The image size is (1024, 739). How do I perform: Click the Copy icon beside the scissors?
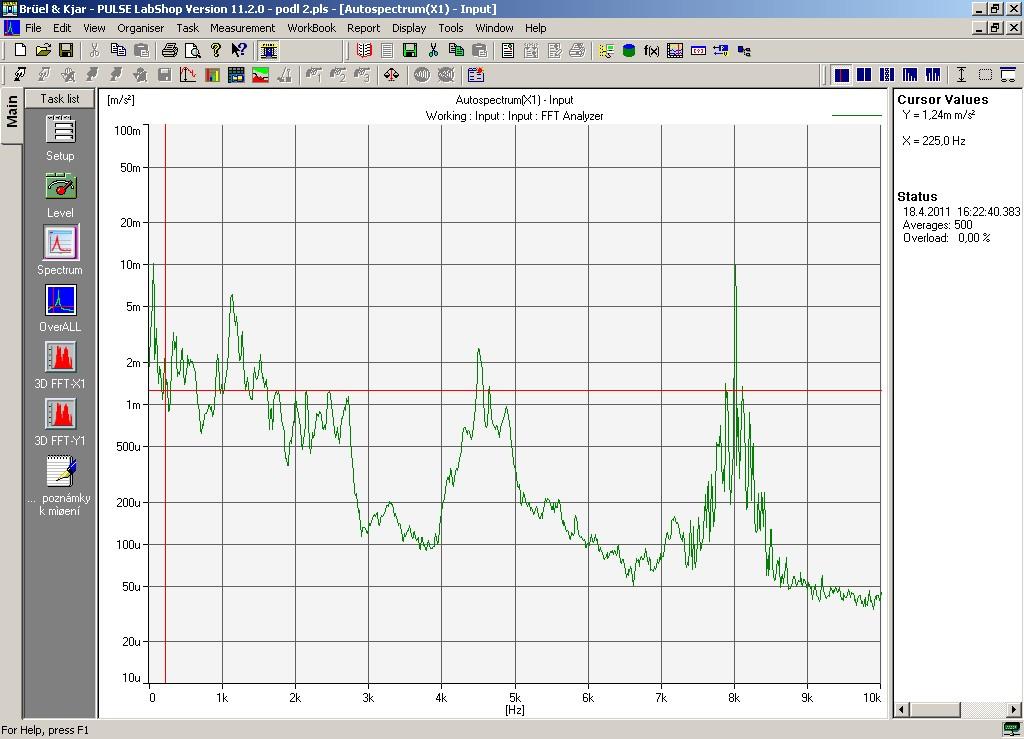point(118,50)
